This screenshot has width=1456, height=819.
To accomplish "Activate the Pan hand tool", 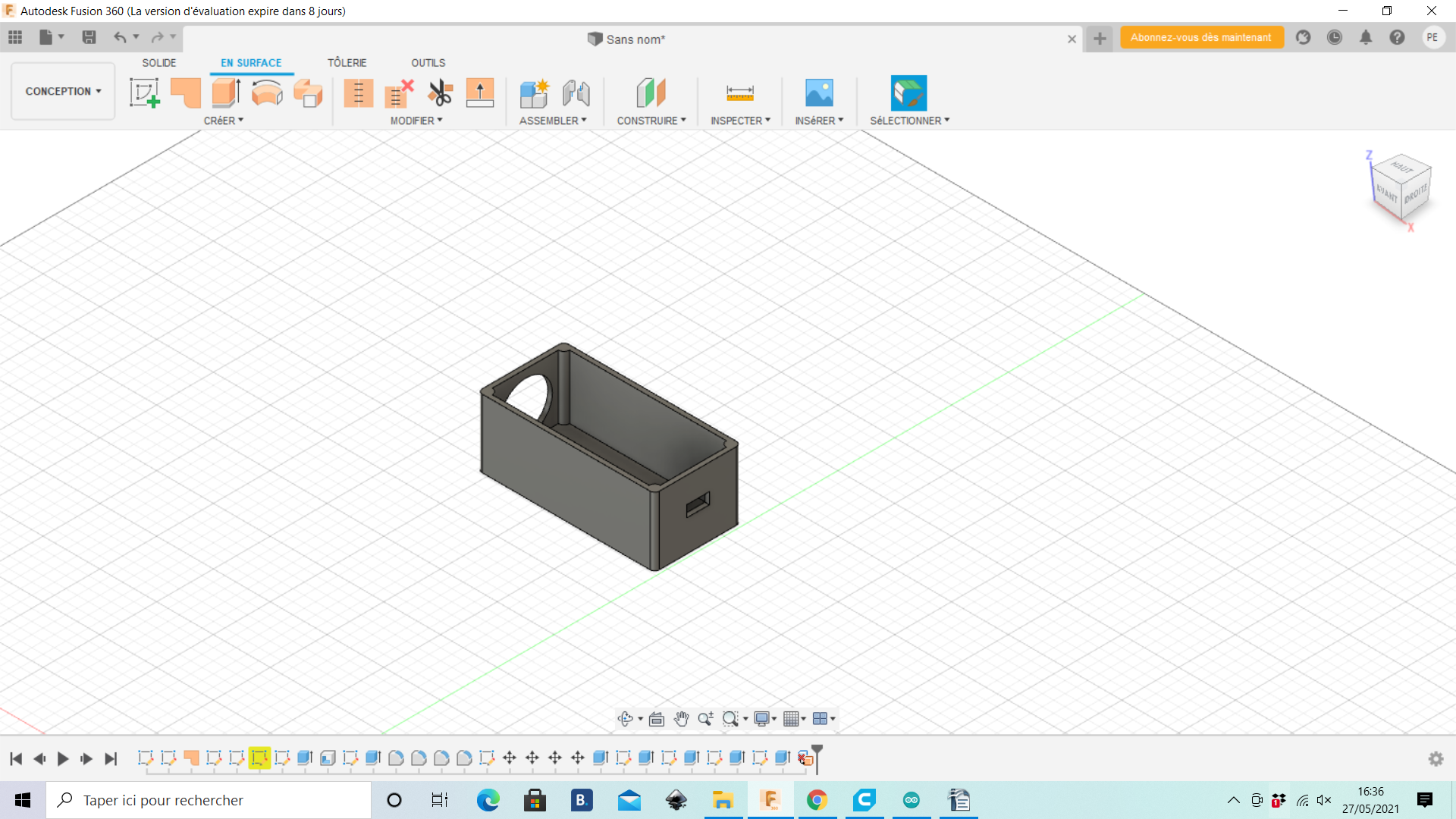I will coord(681,719).
